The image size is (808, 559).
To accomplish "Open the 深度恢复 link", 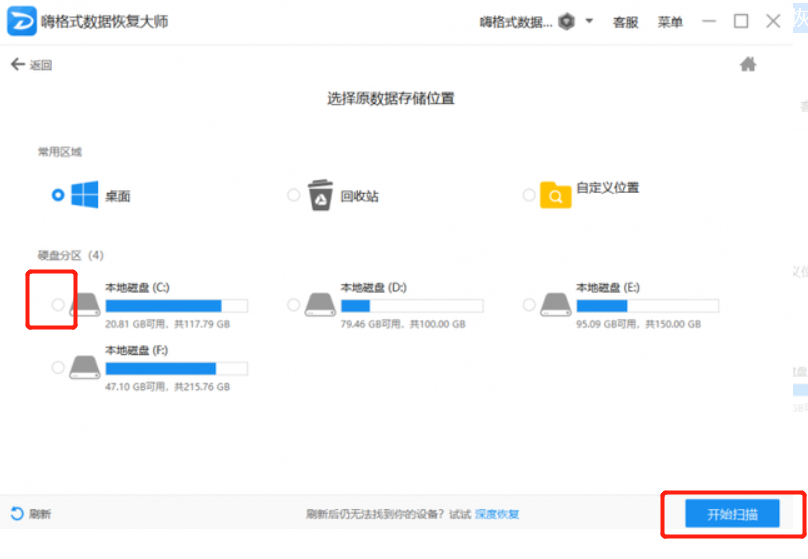I will (x=497, y=514).
